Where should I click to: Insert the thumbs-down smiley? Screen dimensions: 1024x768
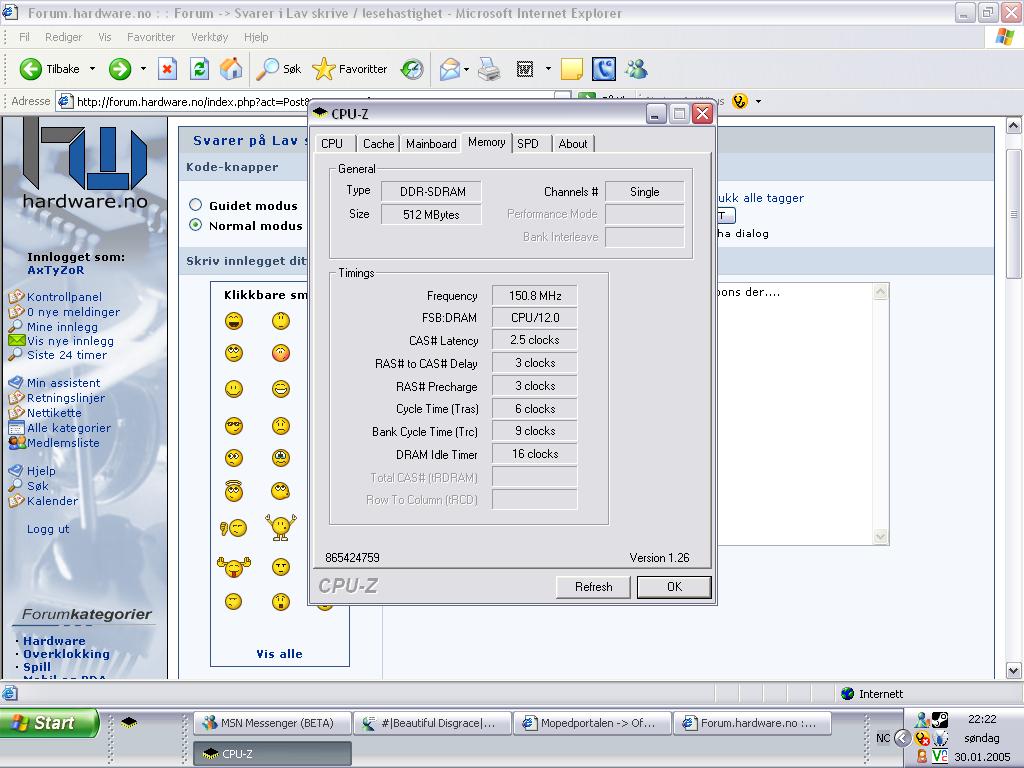(233, 527)
